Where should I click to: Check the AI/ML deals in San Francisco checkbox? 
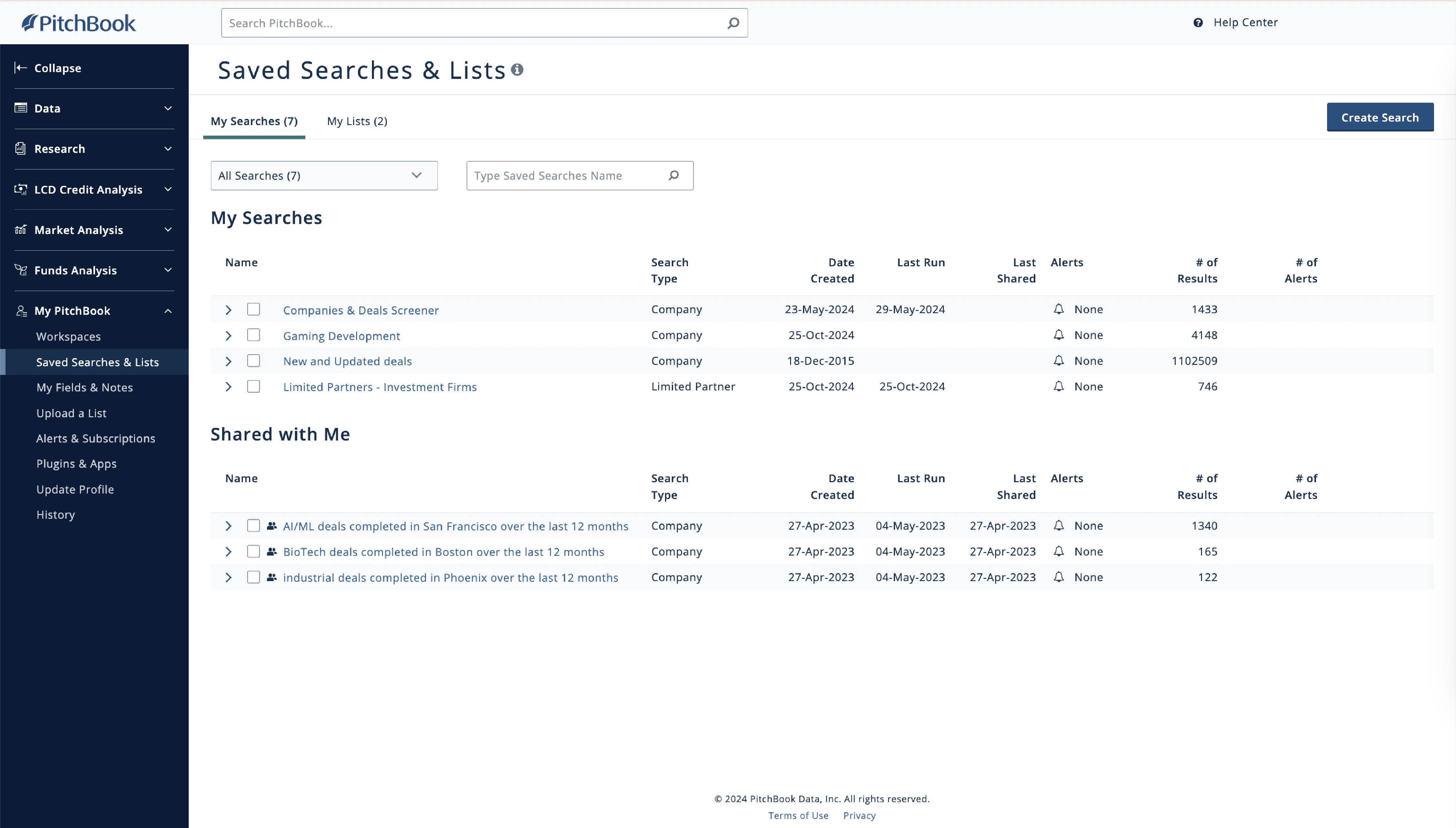click(254, 525)
